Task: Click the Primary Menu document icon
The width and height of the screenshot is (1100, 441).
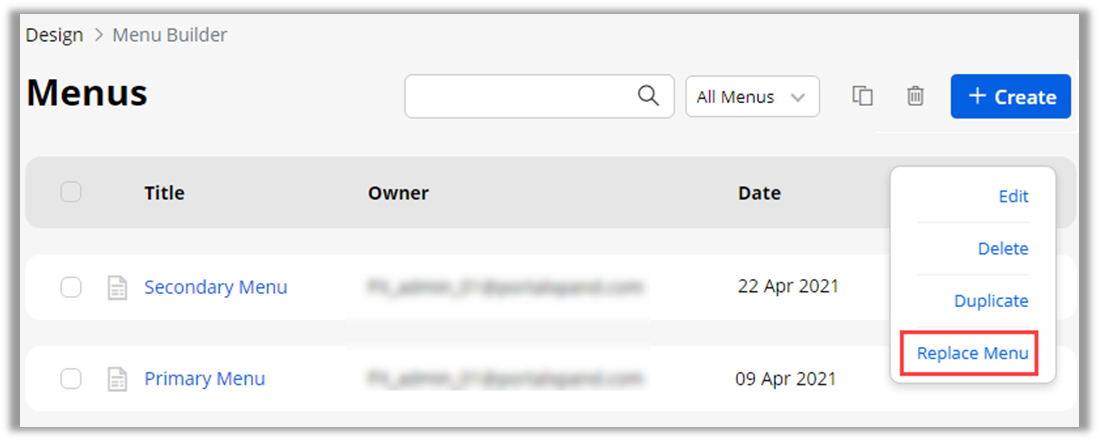Action: (117, 379)
